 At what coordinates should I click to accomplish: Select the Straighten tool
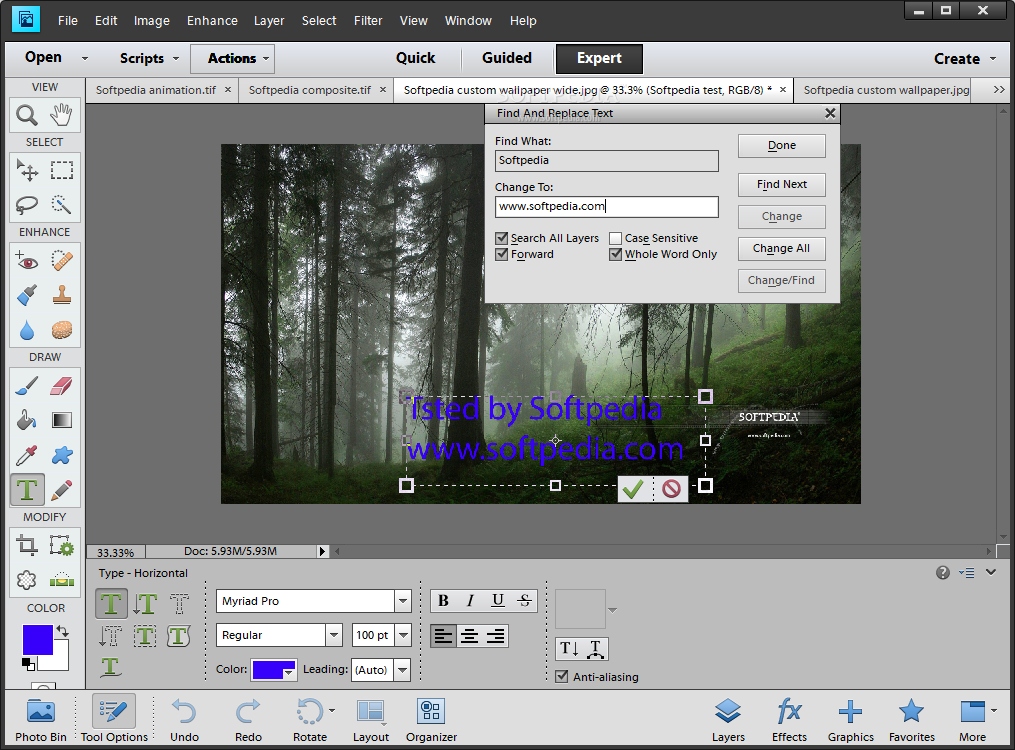[x=61, y=580]
